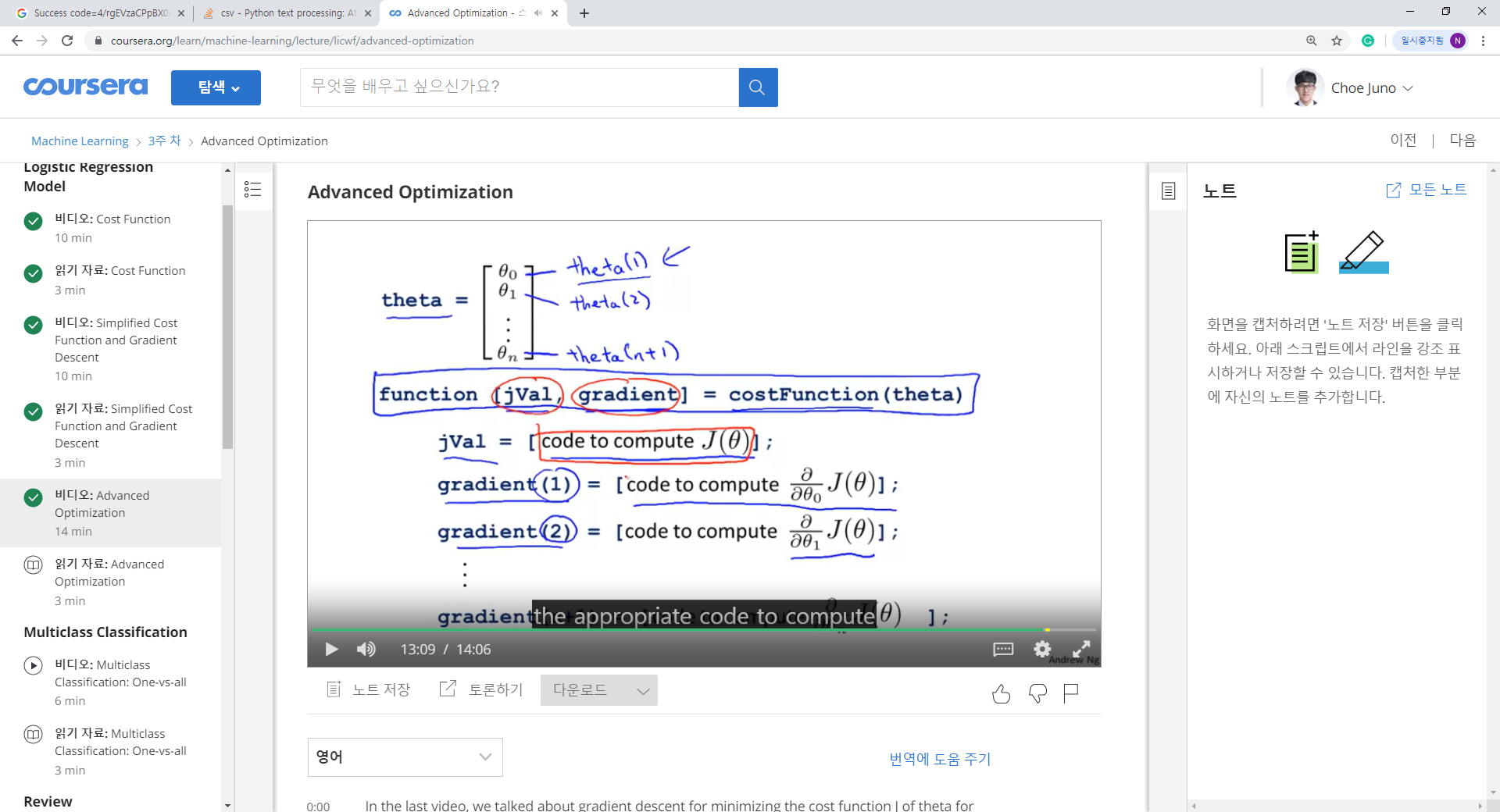Open the 영어 language dropdown
Image resolution: width=1500 pixels, height=812 pixels.
[x=405, y=757]
